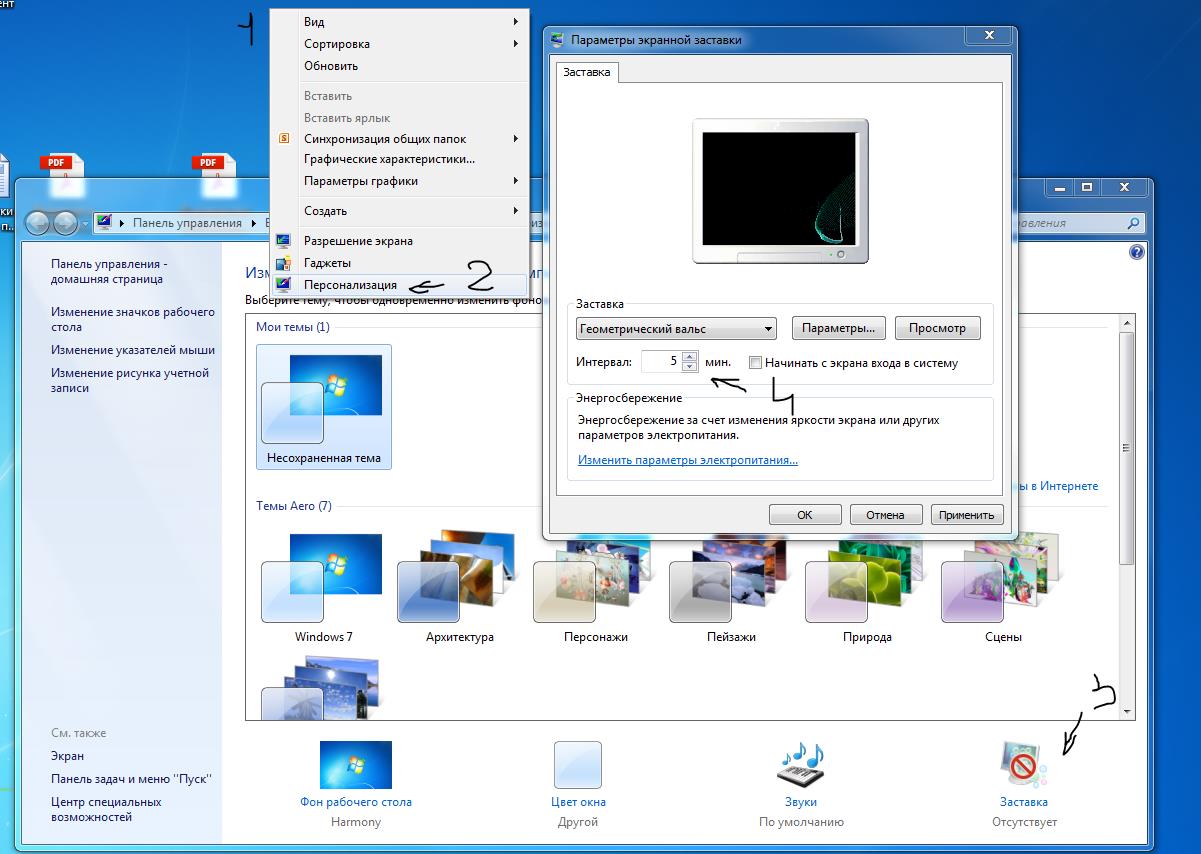
Task: Click the Разрешение экрана monitor icon
Action: tap(284, 241)
